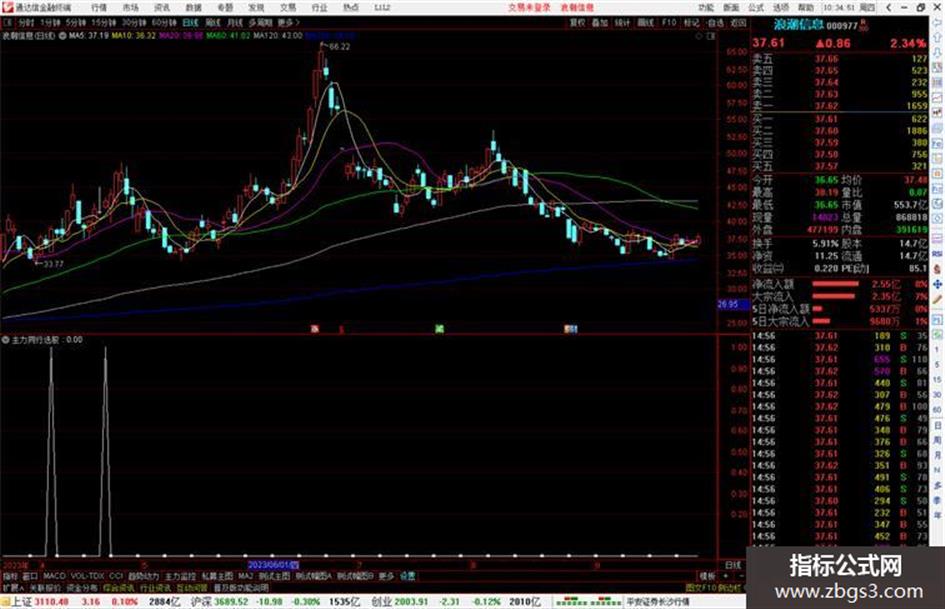Open the 模板 template selector
945x609 pixels.
click(x=706, y=576)
